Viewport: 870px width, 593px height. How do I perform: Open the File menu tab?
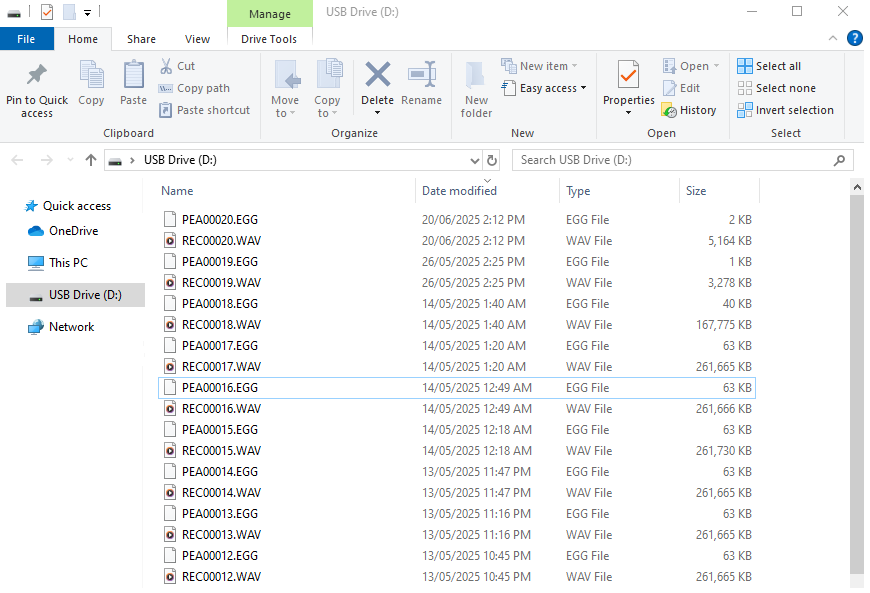pyautogui.click(x=26, y=39)
